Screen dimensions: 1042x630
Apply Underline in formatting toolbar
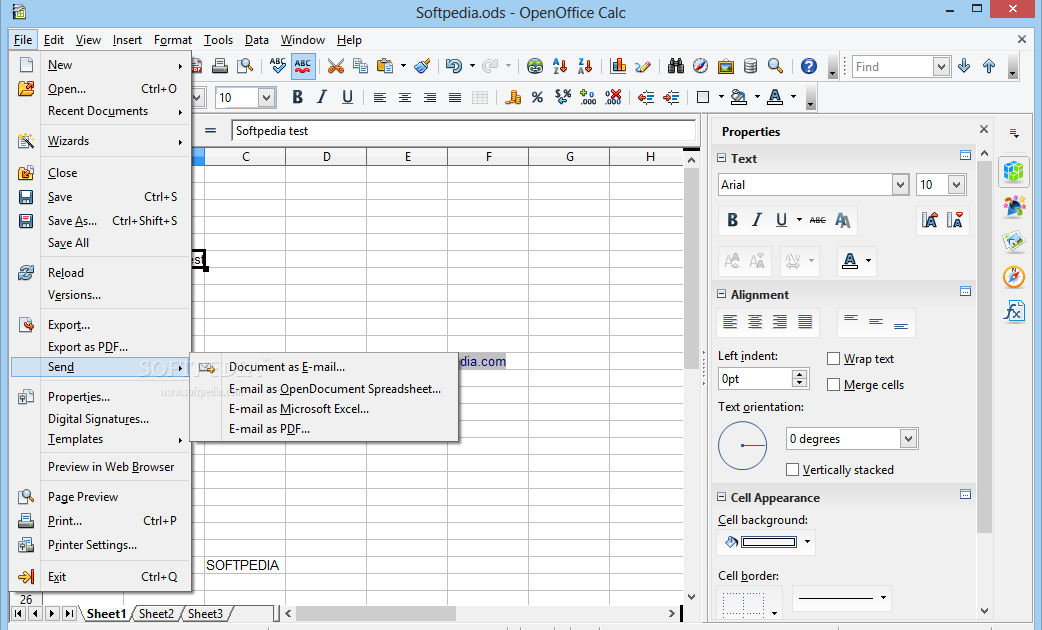[347, 97]
